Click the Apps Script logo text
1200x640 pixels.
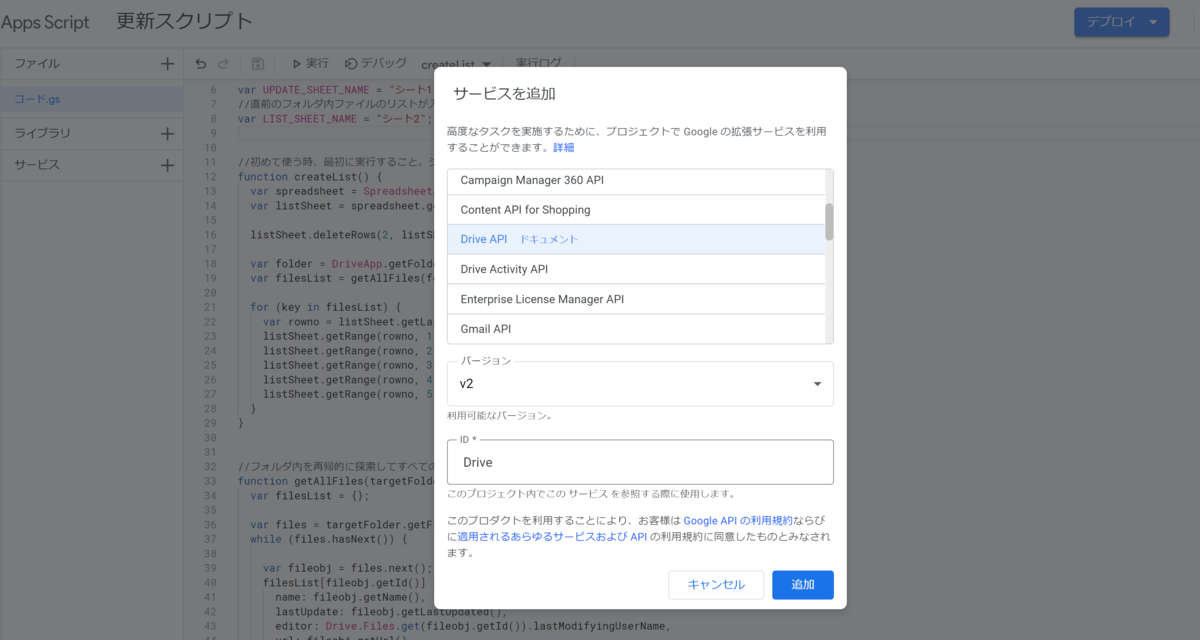(45, 22)
